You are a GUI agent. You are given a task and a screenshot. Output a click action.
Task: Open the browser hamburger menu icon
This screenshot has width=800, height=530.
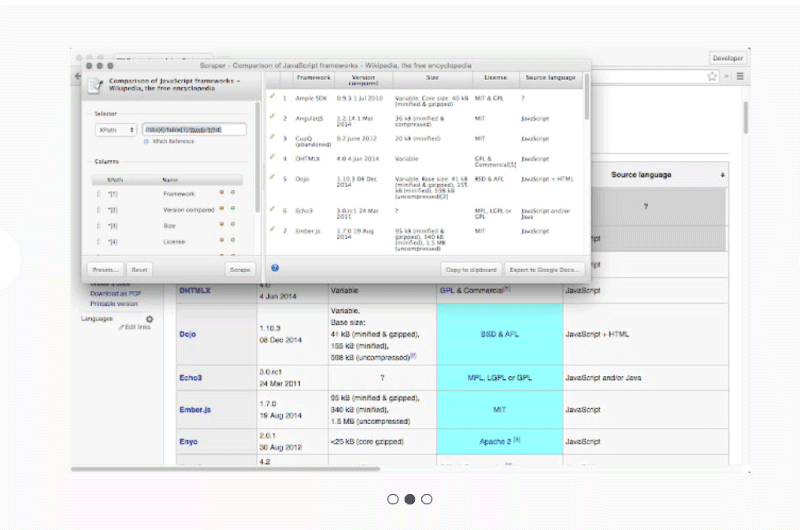740,76
